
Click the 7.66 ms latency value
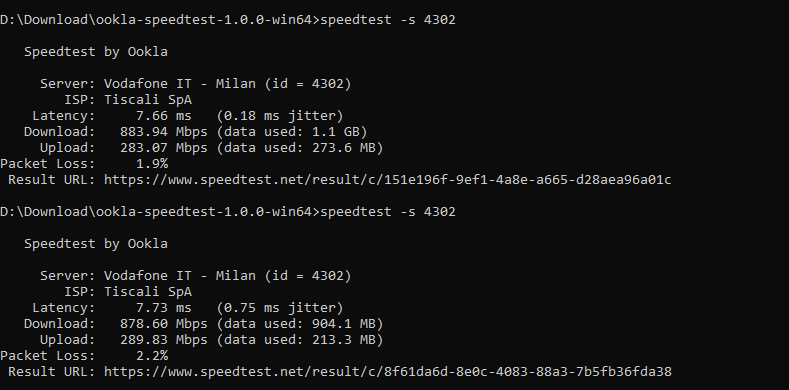pos(164,116)
